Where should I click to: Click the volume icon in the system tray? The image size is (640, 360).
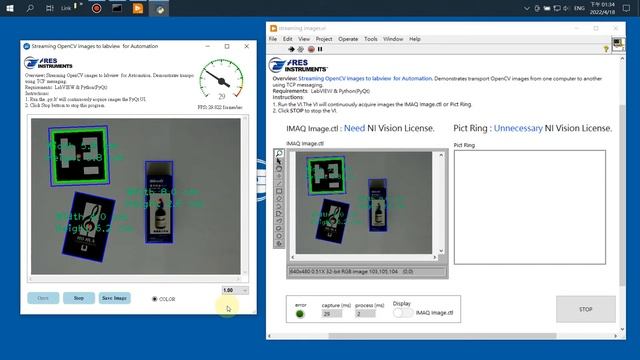[x=566, y=8]
